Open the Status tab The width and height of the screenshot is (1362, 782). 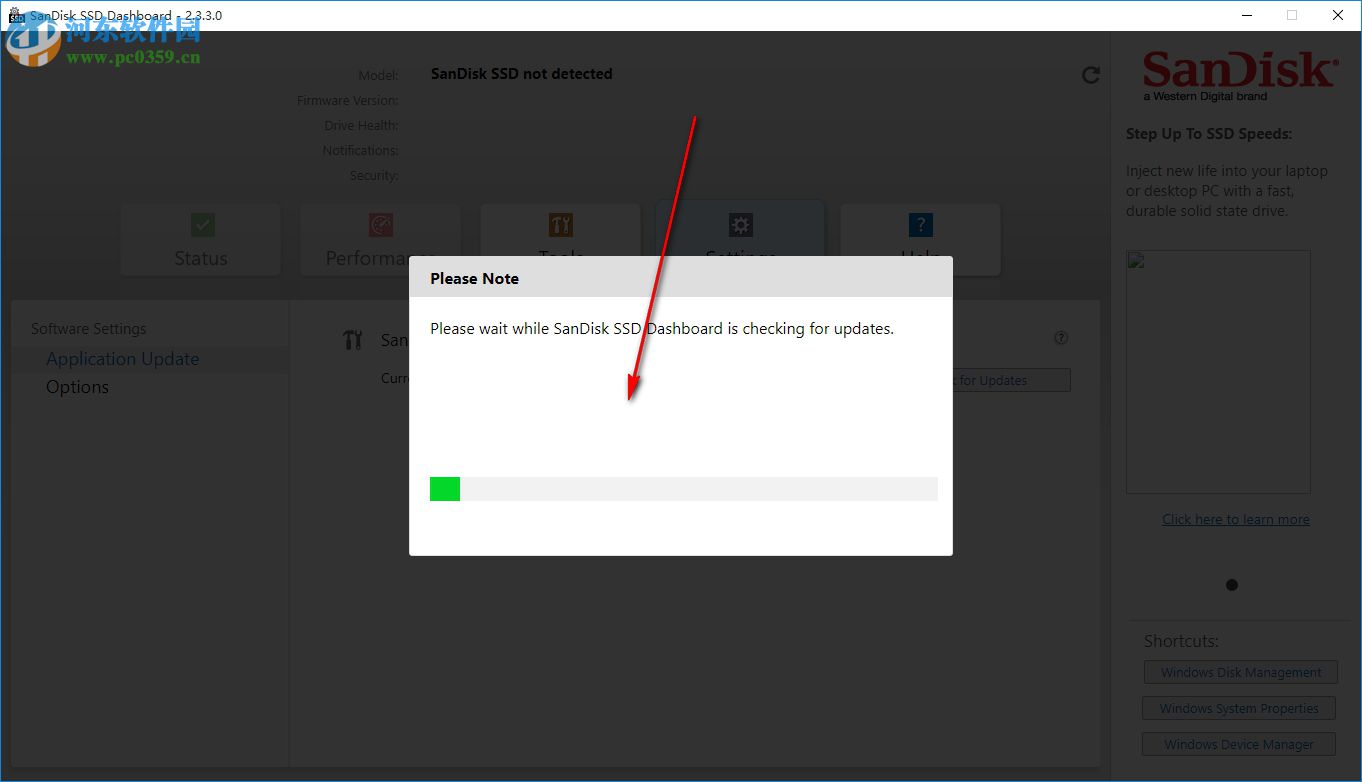tap(201, 240)
